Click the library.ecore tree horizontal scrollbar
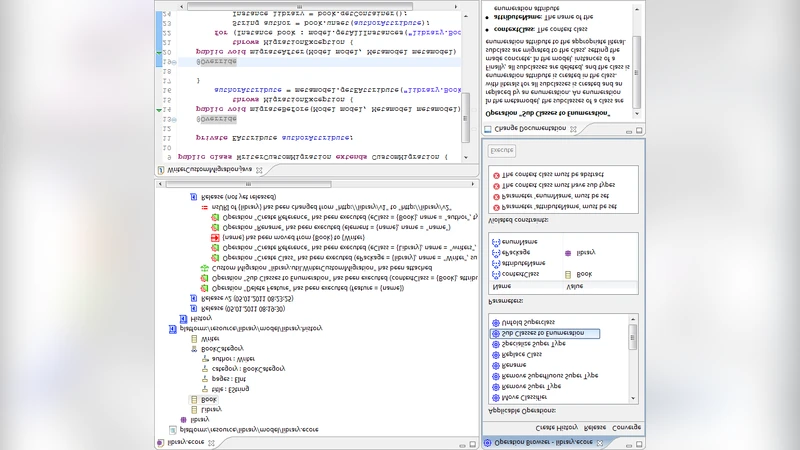Viewport: 800px width, 450px height. click(316, 184)
